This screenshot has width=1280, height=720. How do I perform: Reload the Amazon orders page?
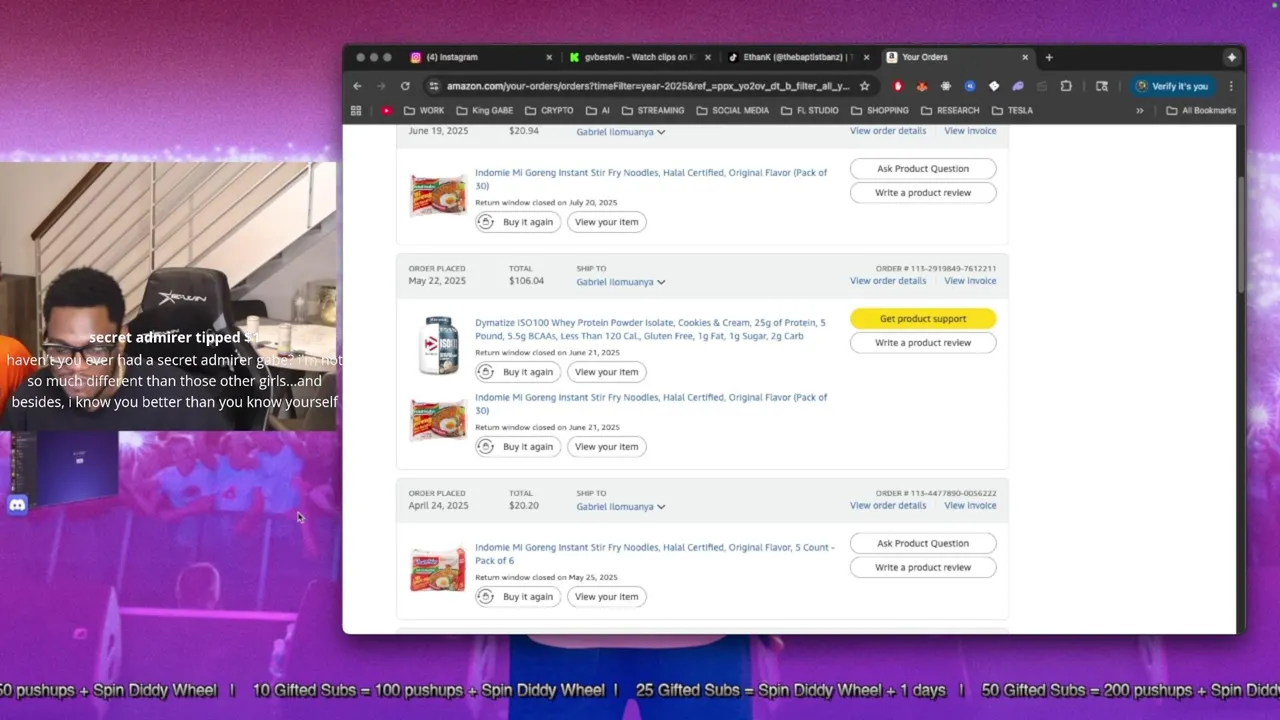(405, 86)
